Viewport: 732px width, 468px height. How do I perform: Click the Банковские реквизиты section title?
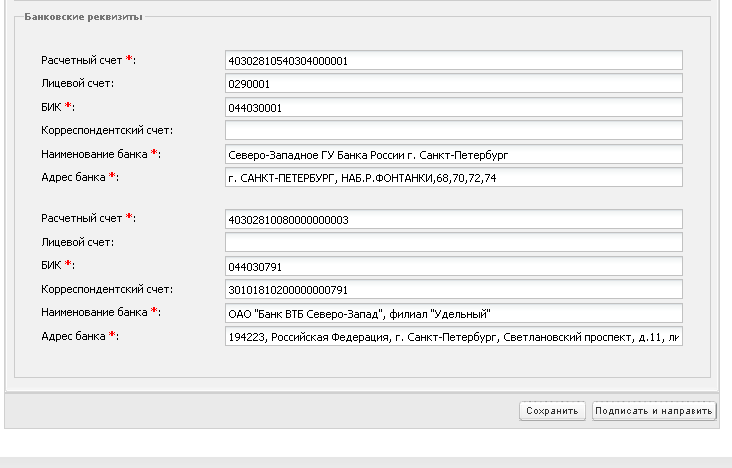click(x=83, y=17)
